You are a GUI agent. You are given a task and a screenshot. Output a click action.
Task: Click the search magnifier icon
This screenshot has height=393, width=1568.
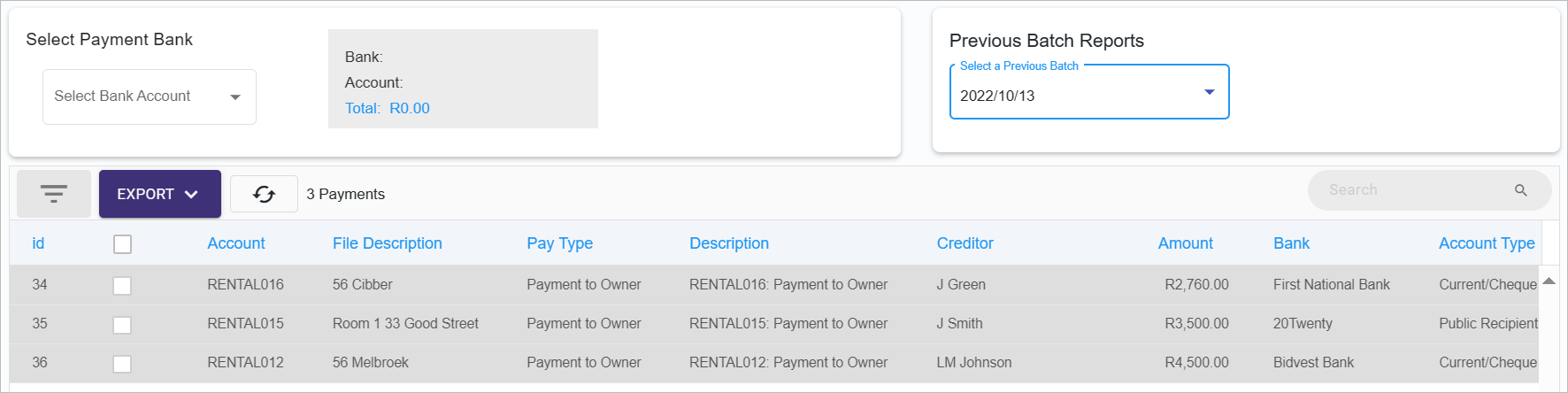click(1521, 190)
